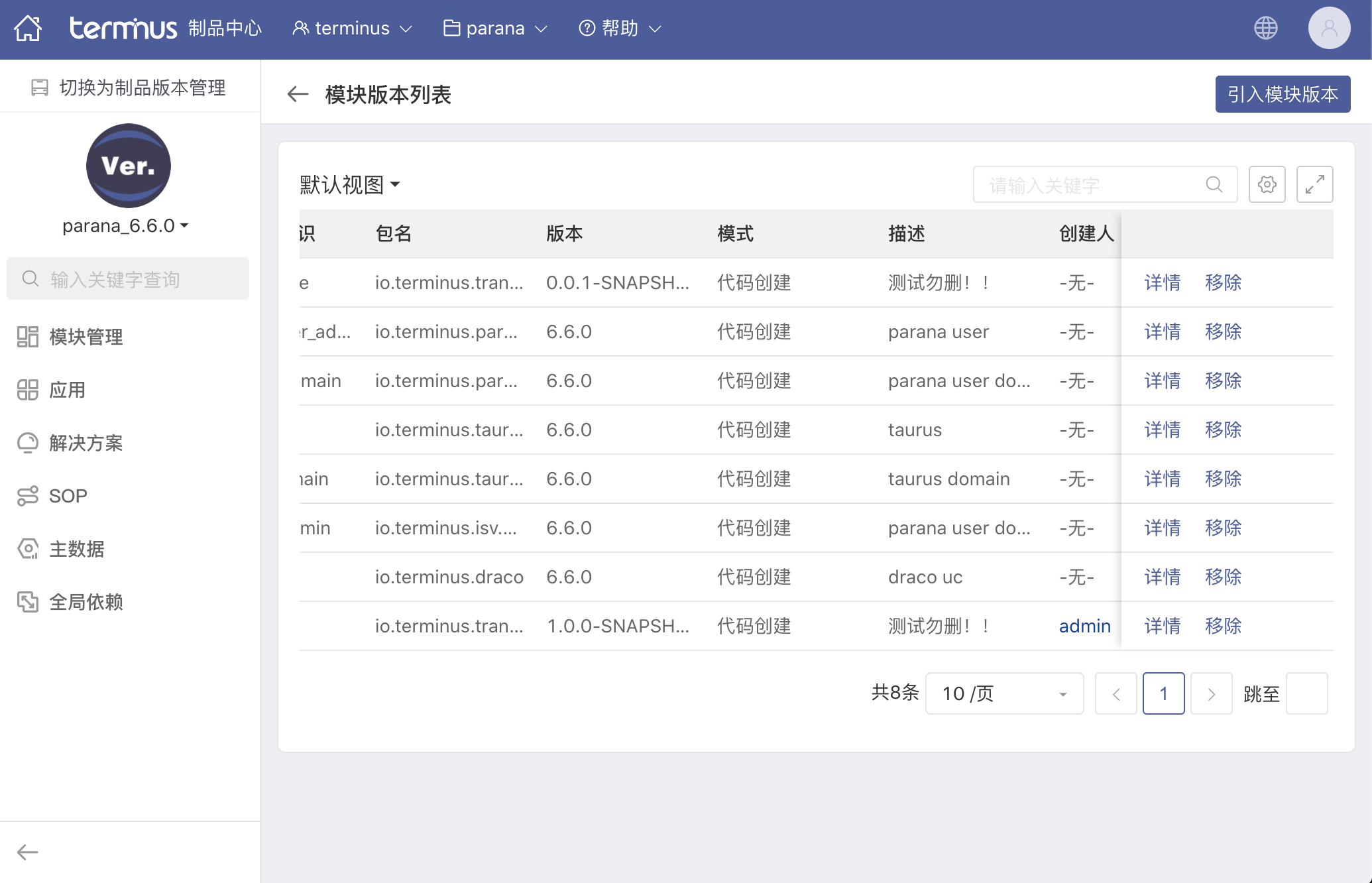The image size is (1372, 883).
Task: Click 移除 for the 1.0.0-SNAPSH... row
Action: (1224, 626)
